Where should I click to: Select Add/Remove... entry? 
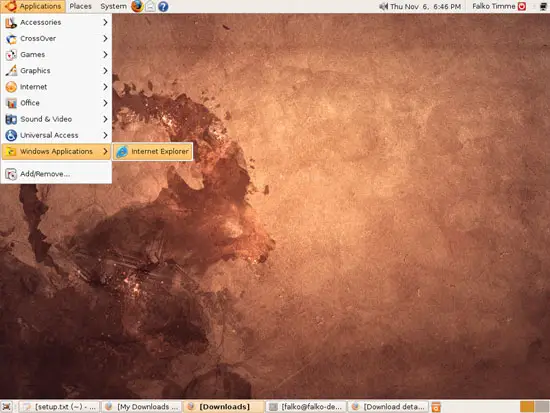(x=56, y=174)
